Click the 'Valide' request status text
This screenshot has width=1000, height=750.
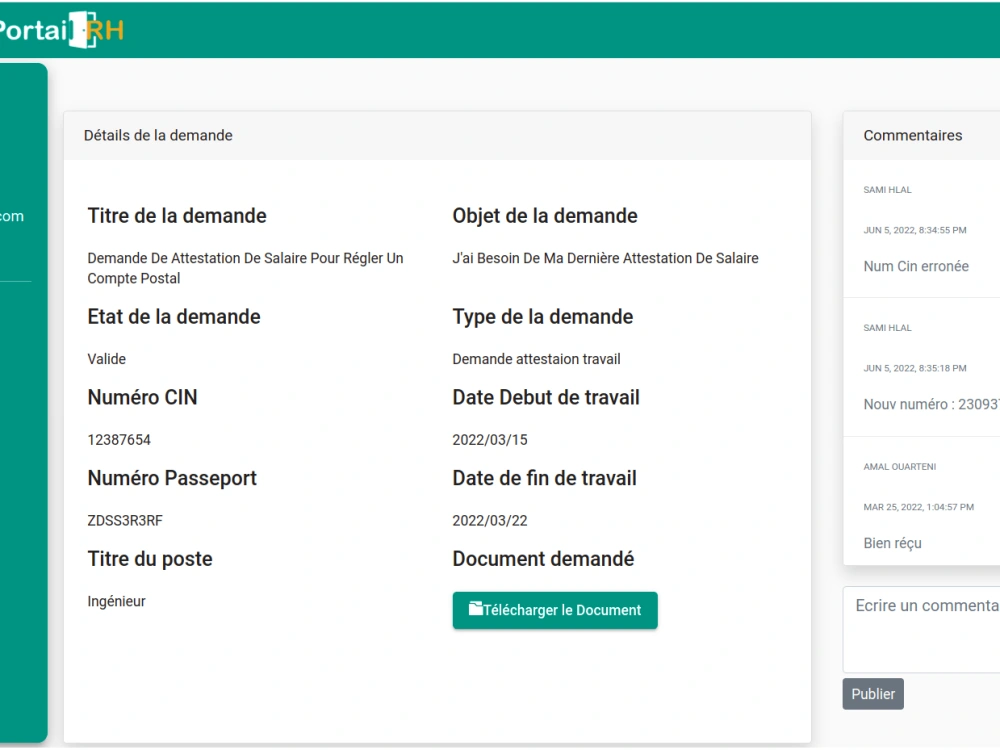point(107,359)
